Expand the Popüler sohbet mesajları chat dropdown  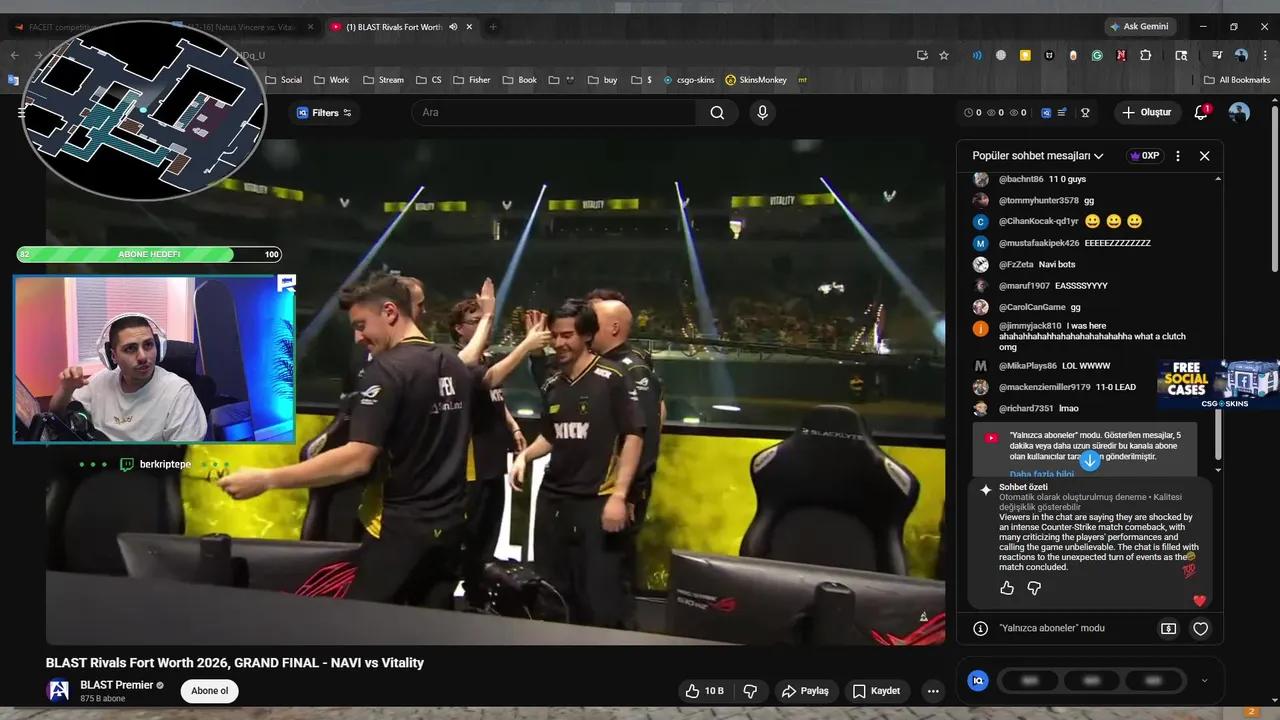pyautogui.click(x=1038, y=156)
